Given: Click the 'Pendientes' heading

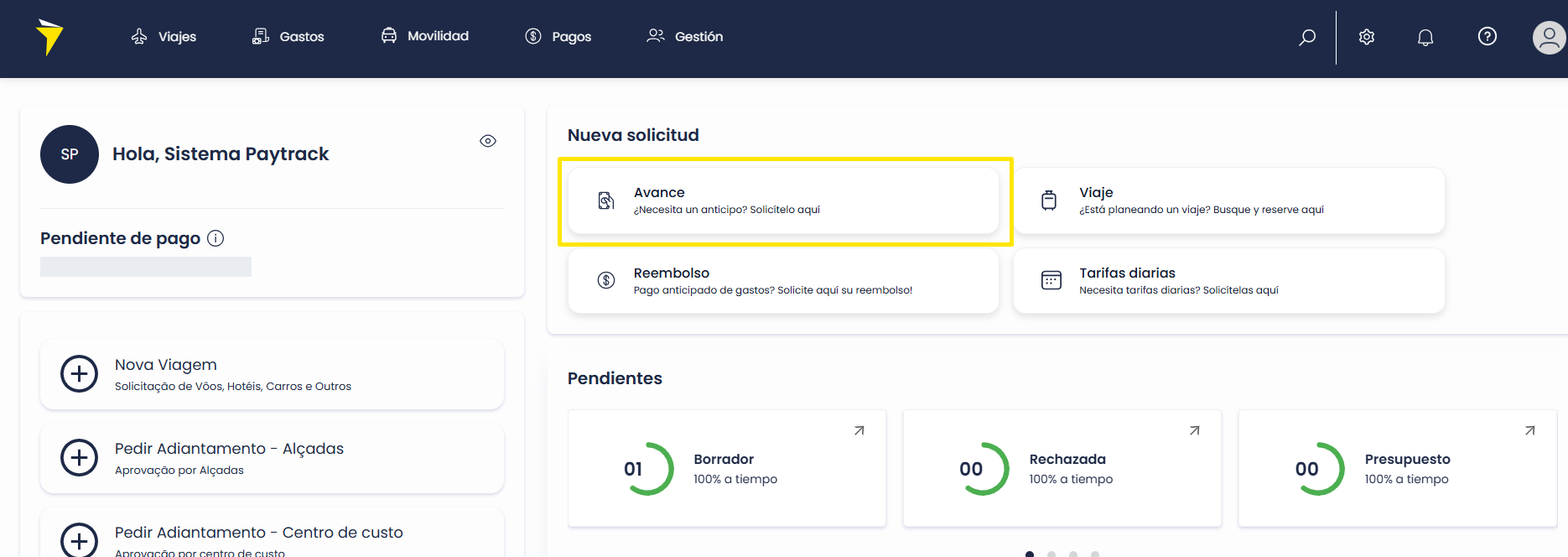Looking at the screenshot, I should [615, 378].
